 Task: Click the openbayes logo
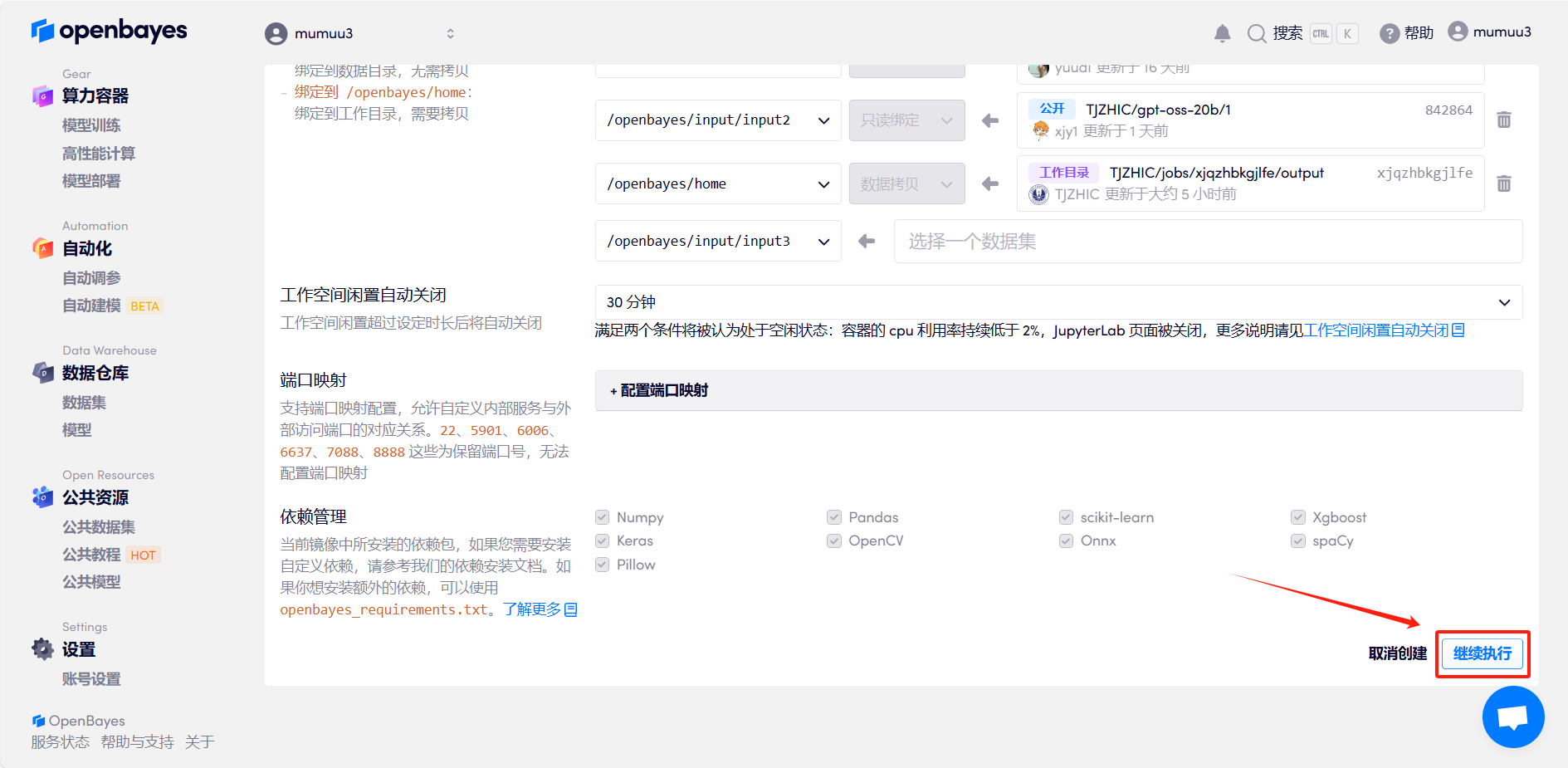point(109,32)
